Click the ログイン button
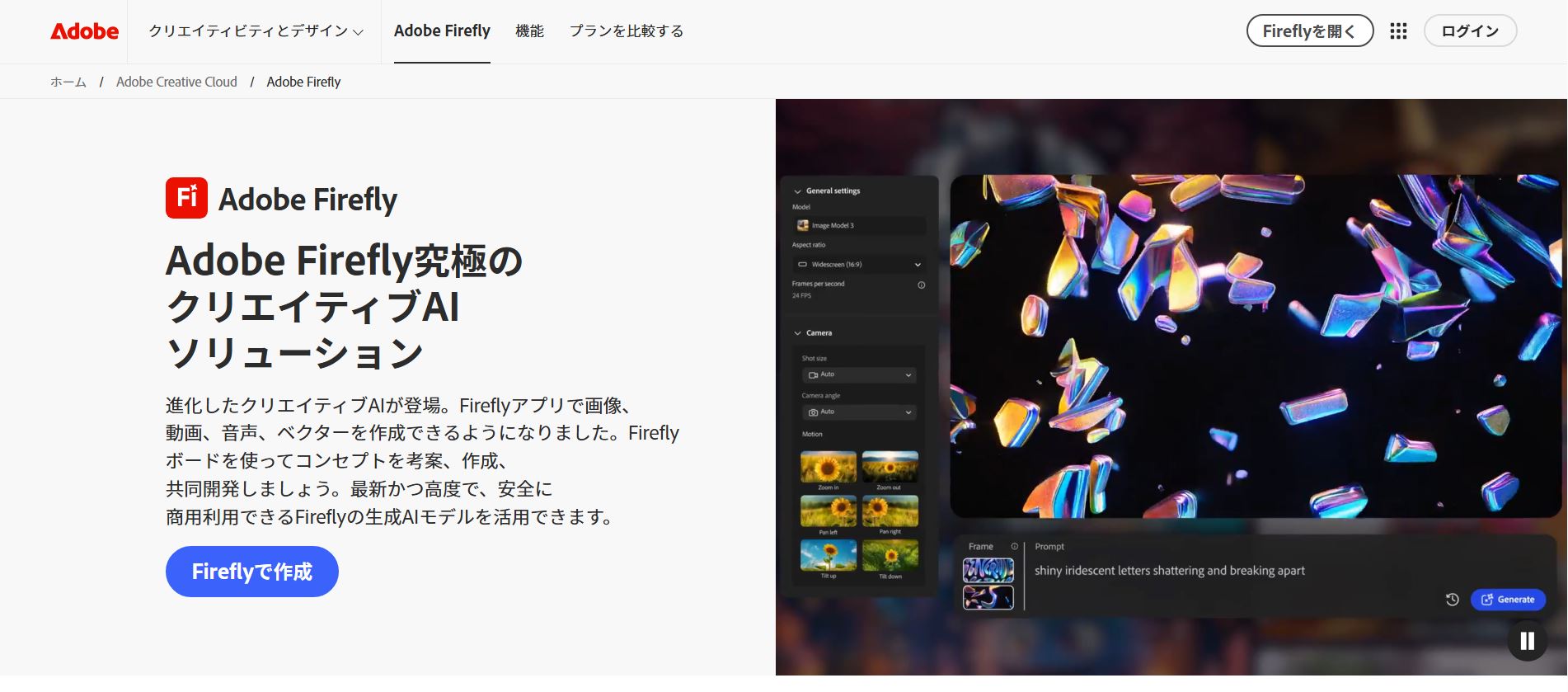This screenshot has height=692, width=1568. 1470,31
